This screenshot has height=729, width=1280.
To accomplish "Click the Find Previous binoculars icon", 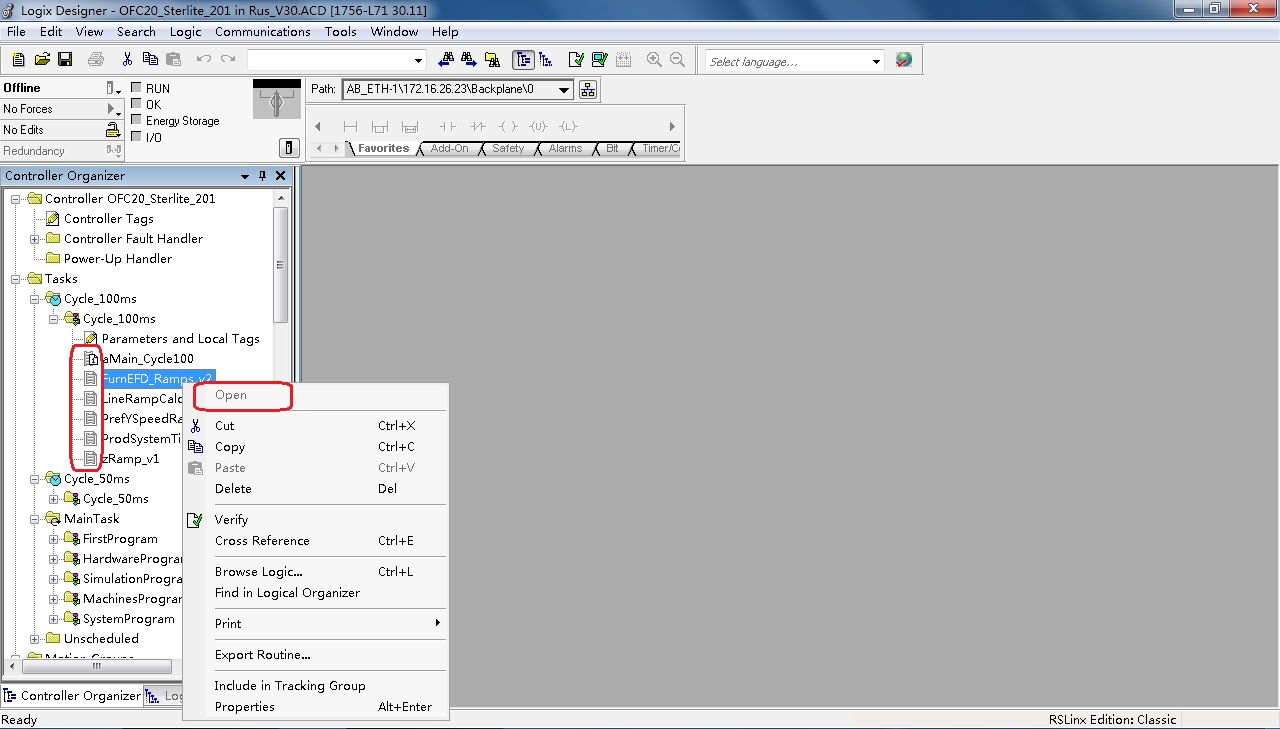I will click(446, 60).
